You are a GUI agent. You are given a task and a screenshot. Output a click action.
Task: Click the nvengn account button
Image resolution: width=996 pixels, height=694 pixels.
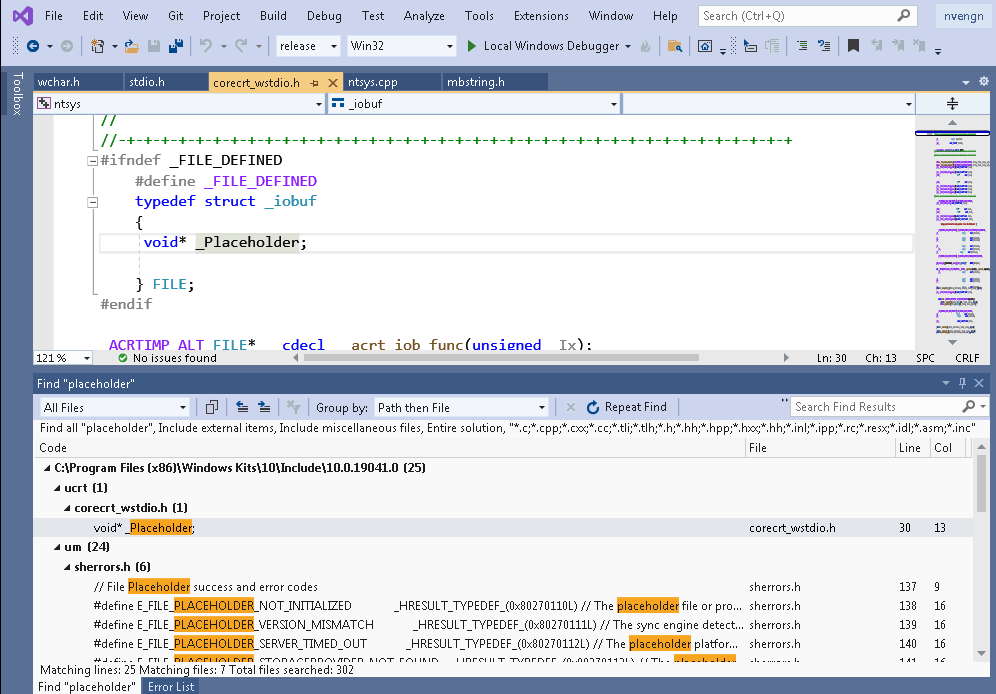click(963, 16)
